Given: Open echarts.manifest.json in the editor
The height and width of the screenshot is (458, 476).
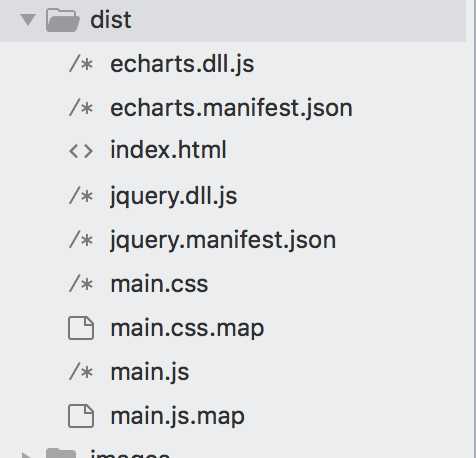Looking at the screenshot, I should tap(231, 108).
